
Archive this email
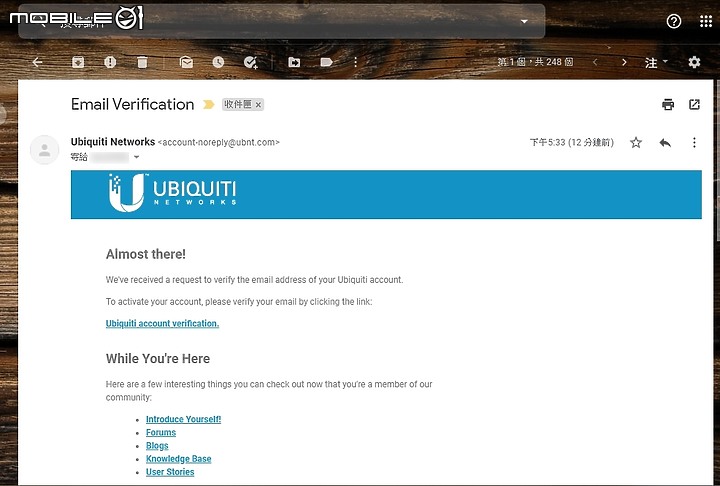pos(78,62)
